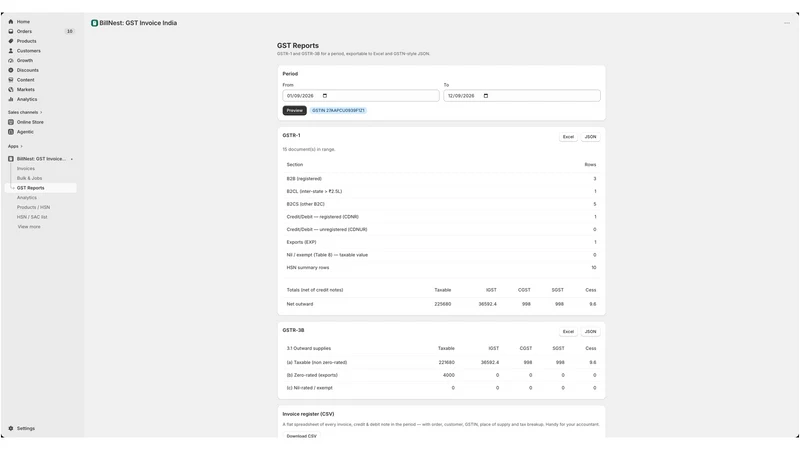Open the Markets menu item
The width and height of the screenshot is (800, 450).
point(26,89)
